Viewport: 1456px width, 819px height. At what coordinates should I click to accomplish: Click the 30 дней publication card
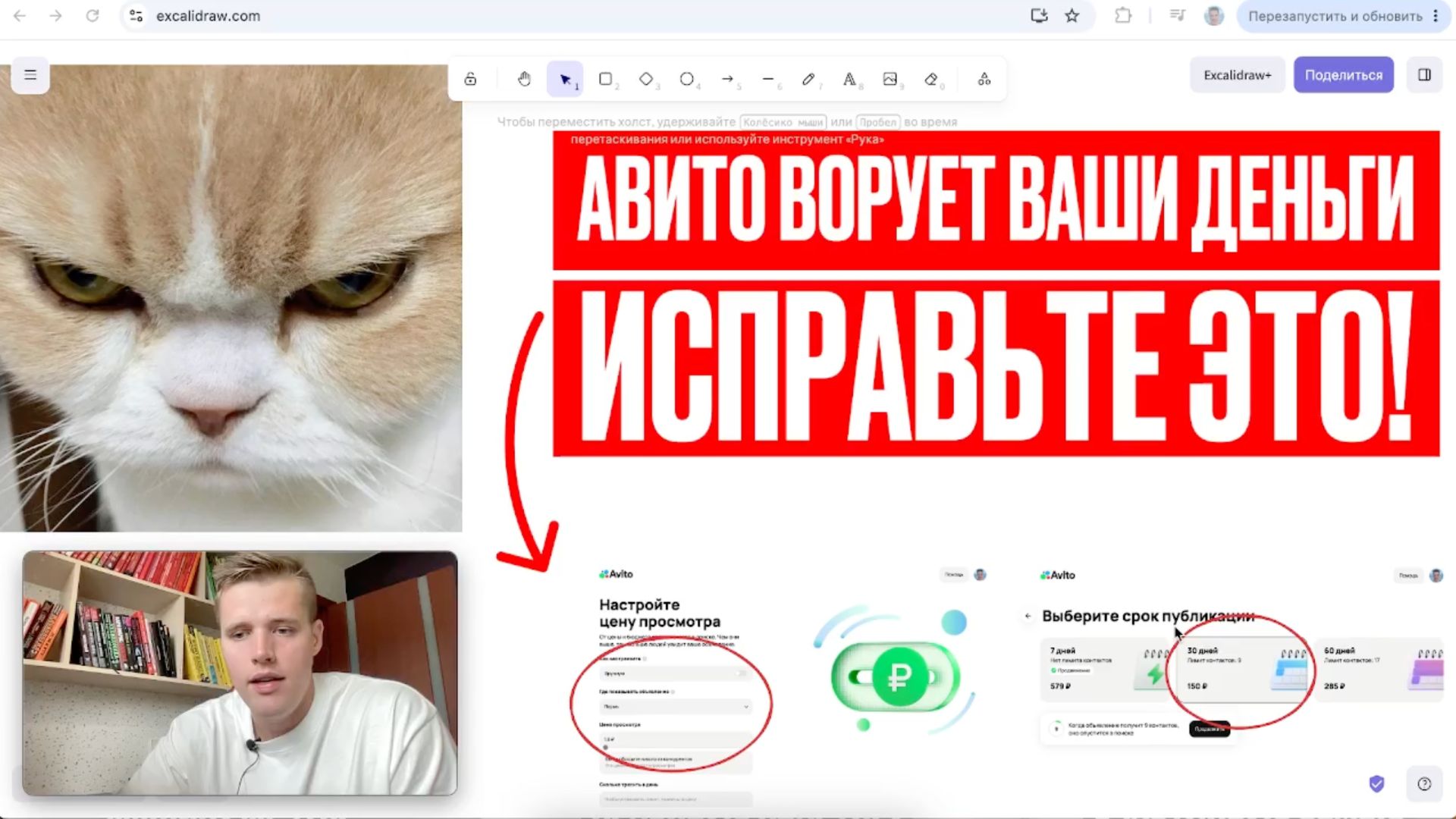point(1244,669)
